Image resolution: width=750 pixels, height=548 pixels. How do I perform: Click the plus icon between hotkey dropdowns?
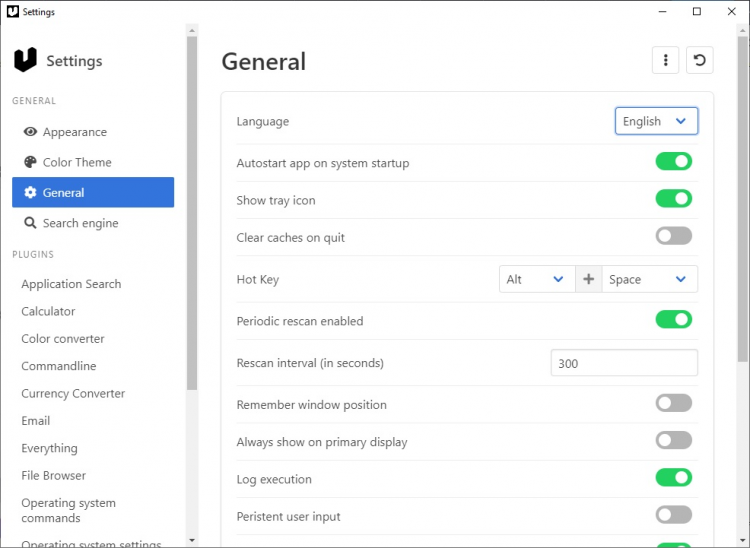(x=588, y=280)
